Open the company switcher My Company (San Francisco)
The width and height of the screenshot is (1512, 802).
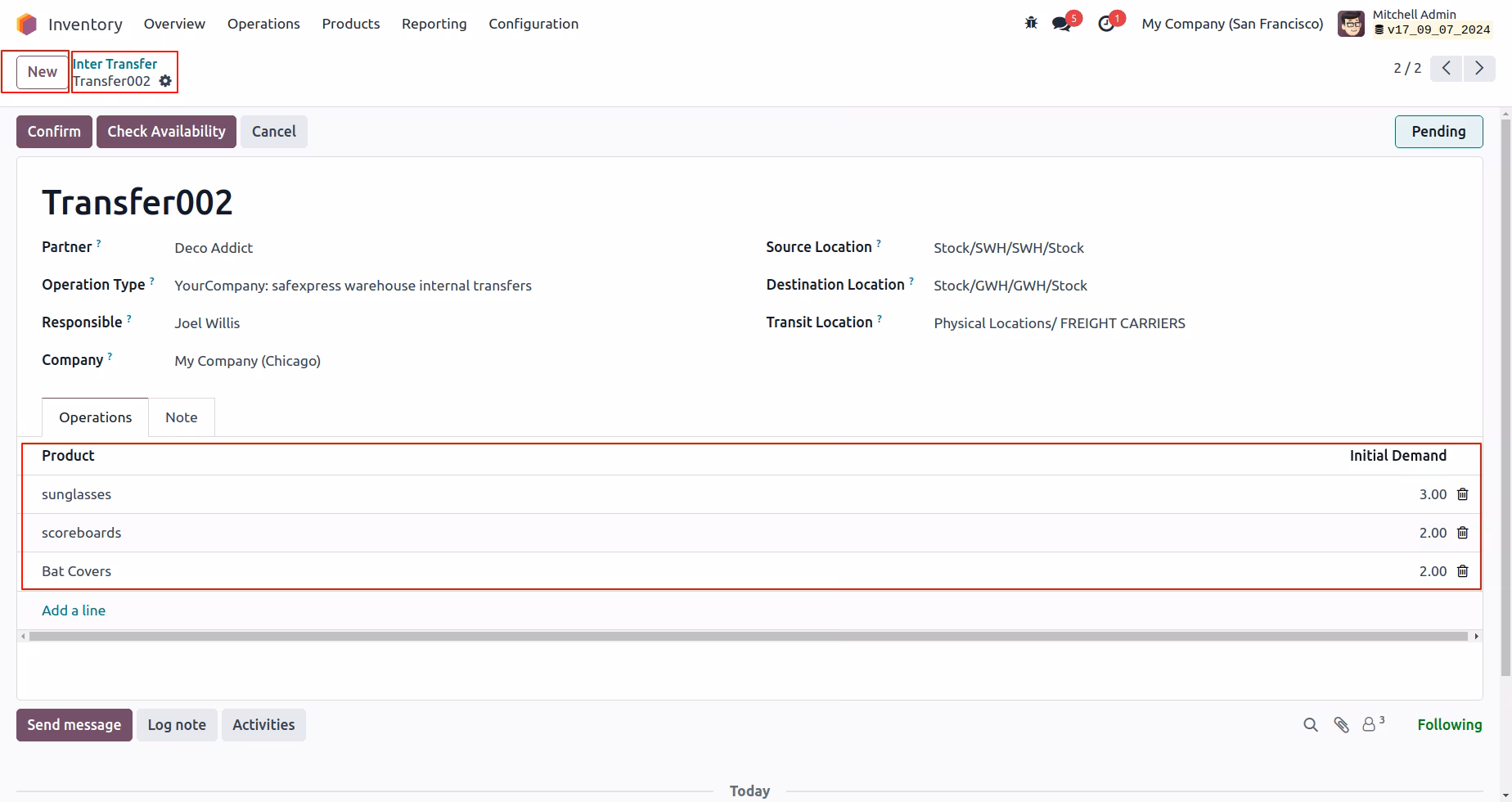click(x=1232, y=24)
